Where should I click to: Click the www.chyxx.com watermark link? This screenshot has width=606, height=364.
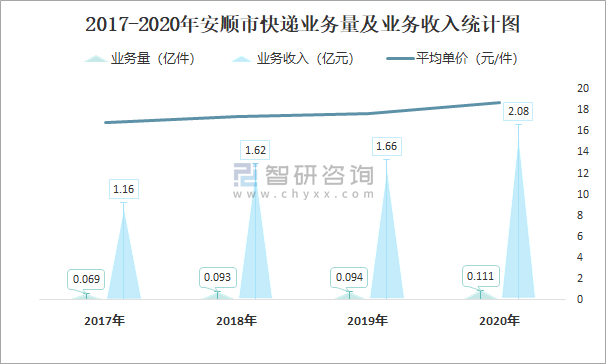(x=304, y=194)
